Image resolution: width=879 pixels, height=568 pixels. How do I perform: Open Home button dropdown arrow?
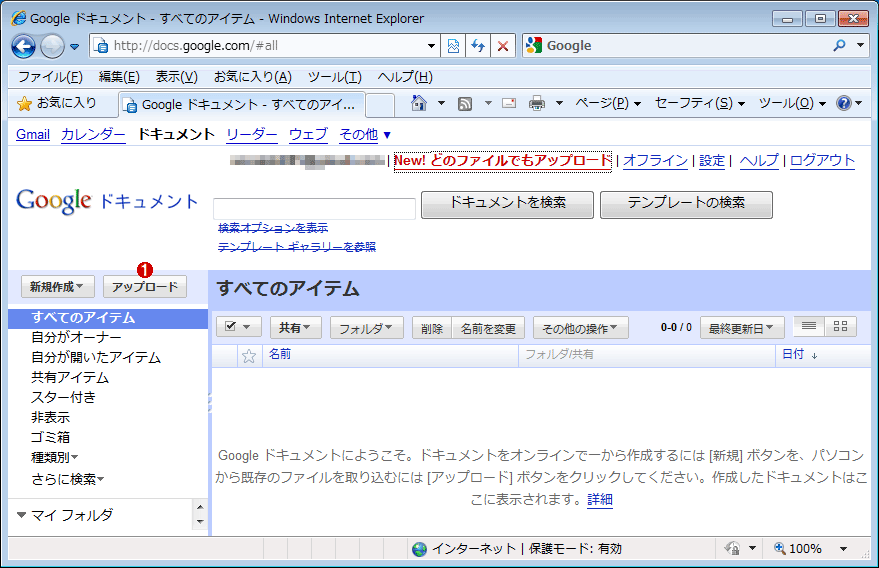coord(441,103)
